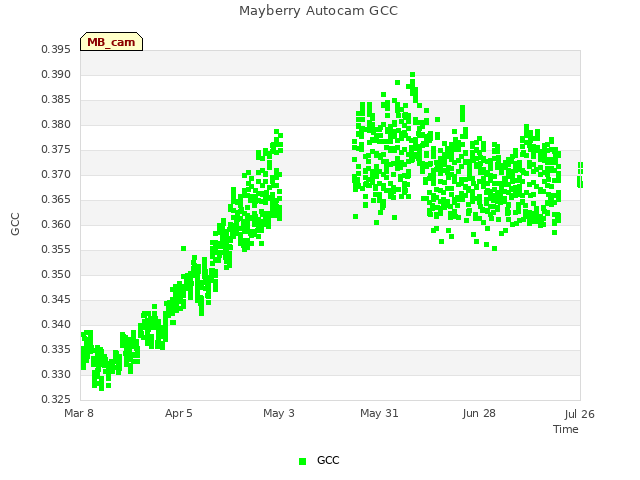640x480 pixels.
Task: Click the 0.390 y-axis value
Action: [56, 75]
